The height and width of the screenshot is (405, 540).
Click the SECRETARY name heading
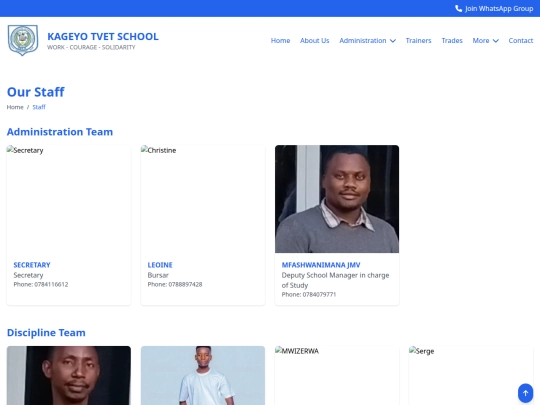(32, 265)
